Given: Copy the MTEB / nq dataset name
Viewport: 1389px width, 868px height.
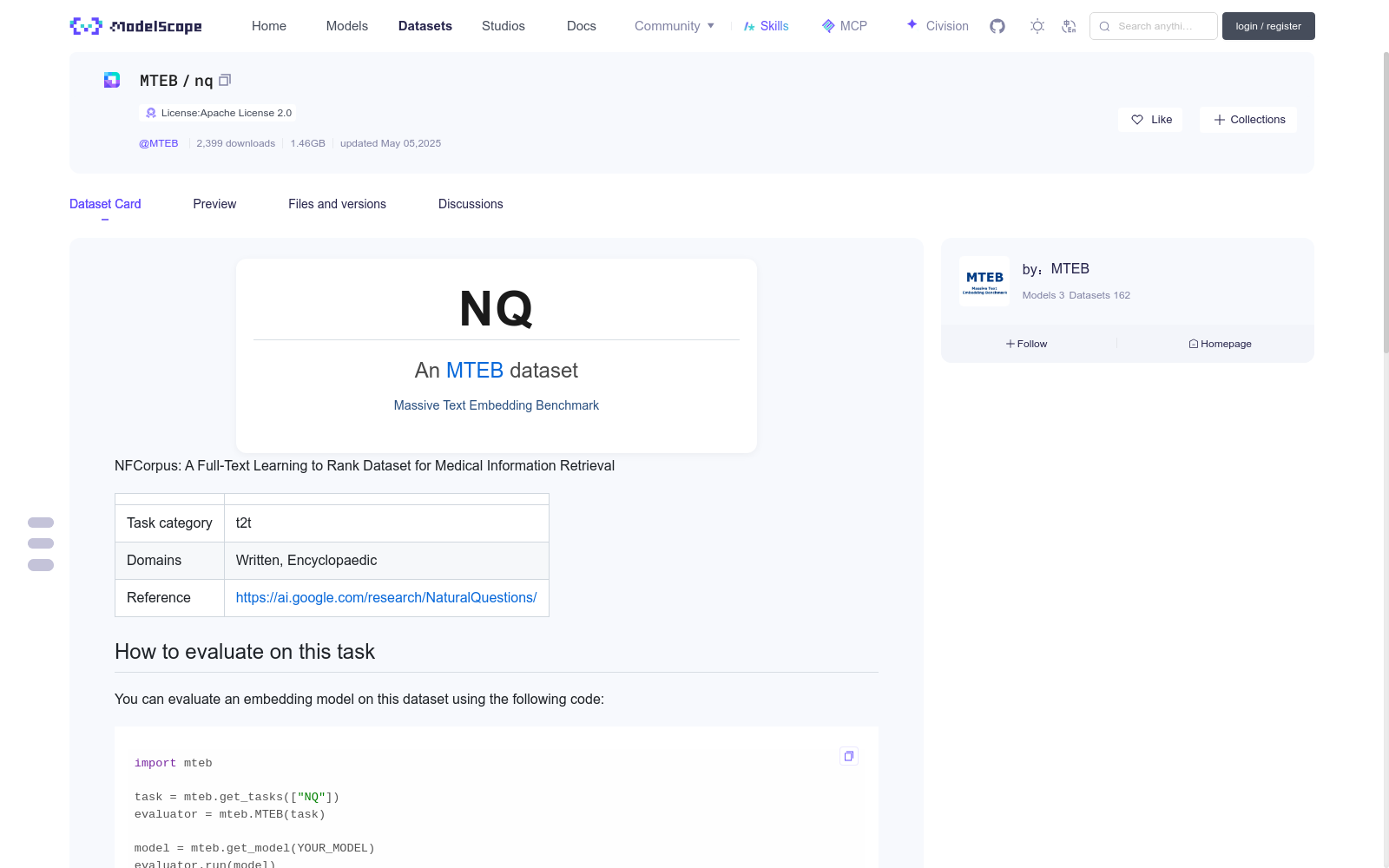Looking at the screenshot, I should click(225, 80).
